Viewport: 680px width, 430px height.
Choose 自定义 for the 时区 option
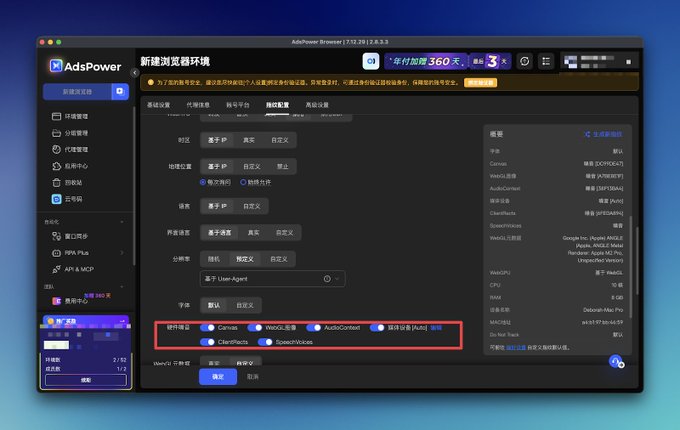click(x=280, y=140)
